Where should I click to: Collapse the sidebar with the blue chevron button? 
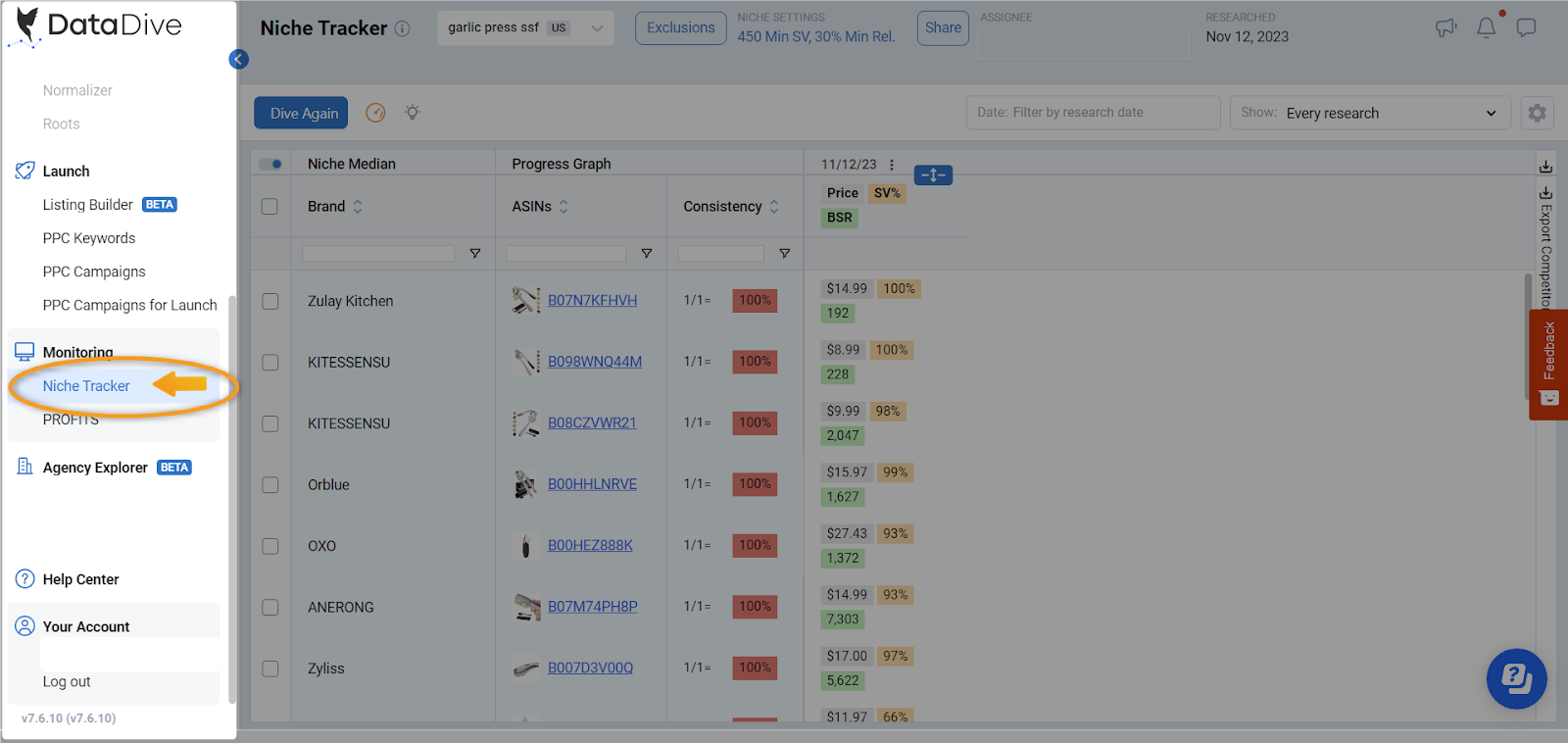click(x=238, y=59)
